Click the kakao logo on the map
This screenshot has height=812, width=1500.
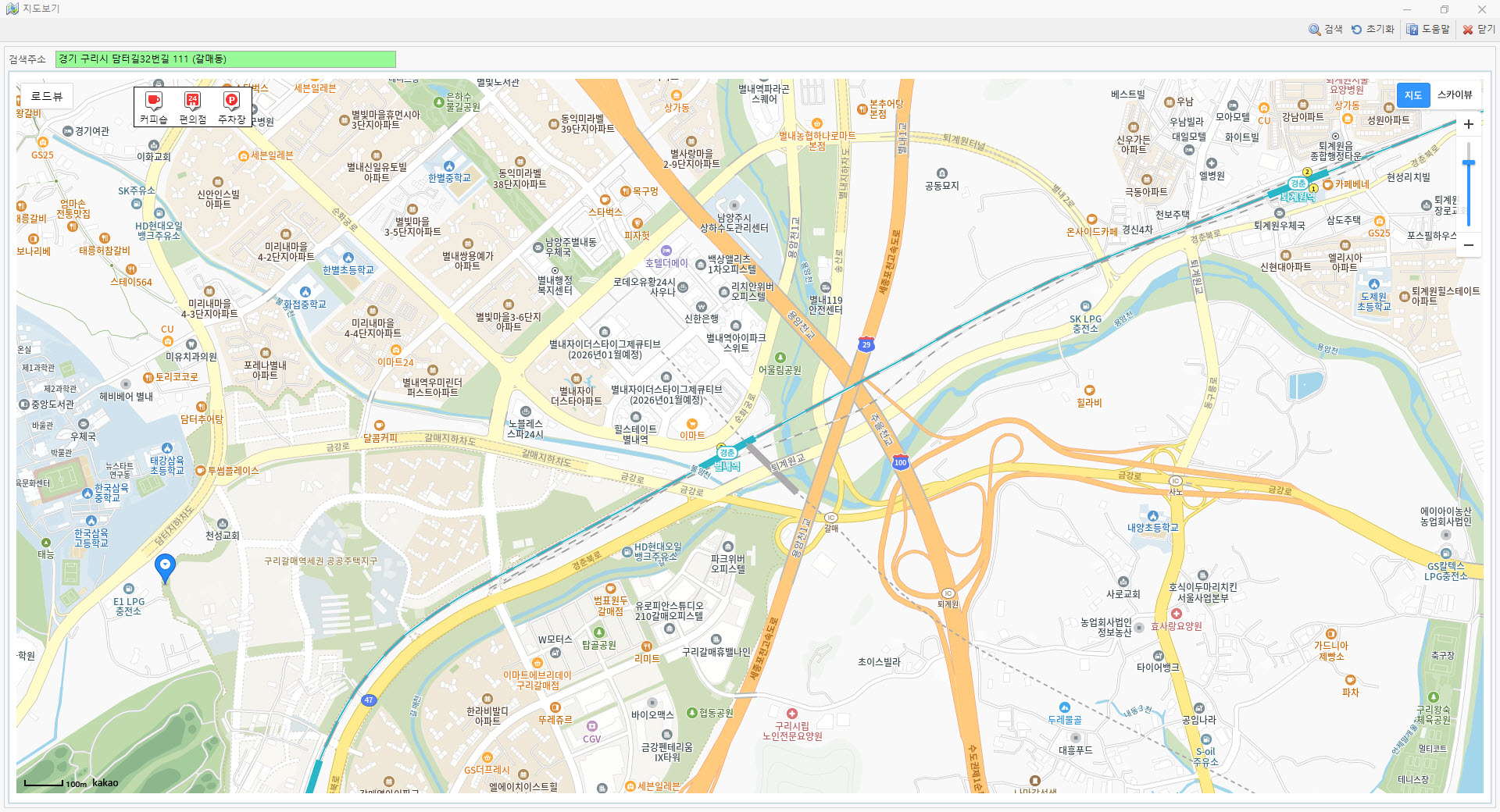[x=105, y=783]
